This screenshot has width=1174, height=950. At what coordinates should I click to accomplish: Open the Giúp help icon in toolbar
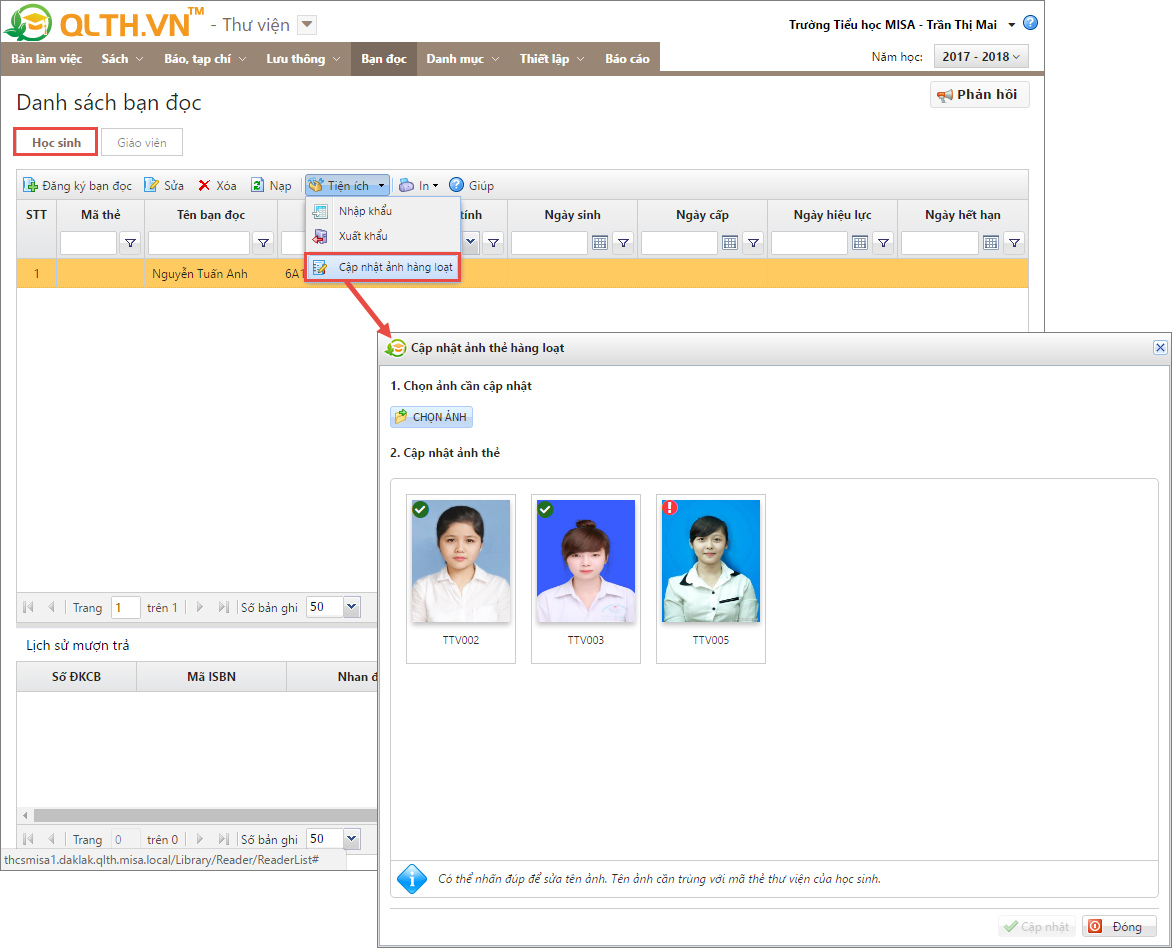point(457,185)
